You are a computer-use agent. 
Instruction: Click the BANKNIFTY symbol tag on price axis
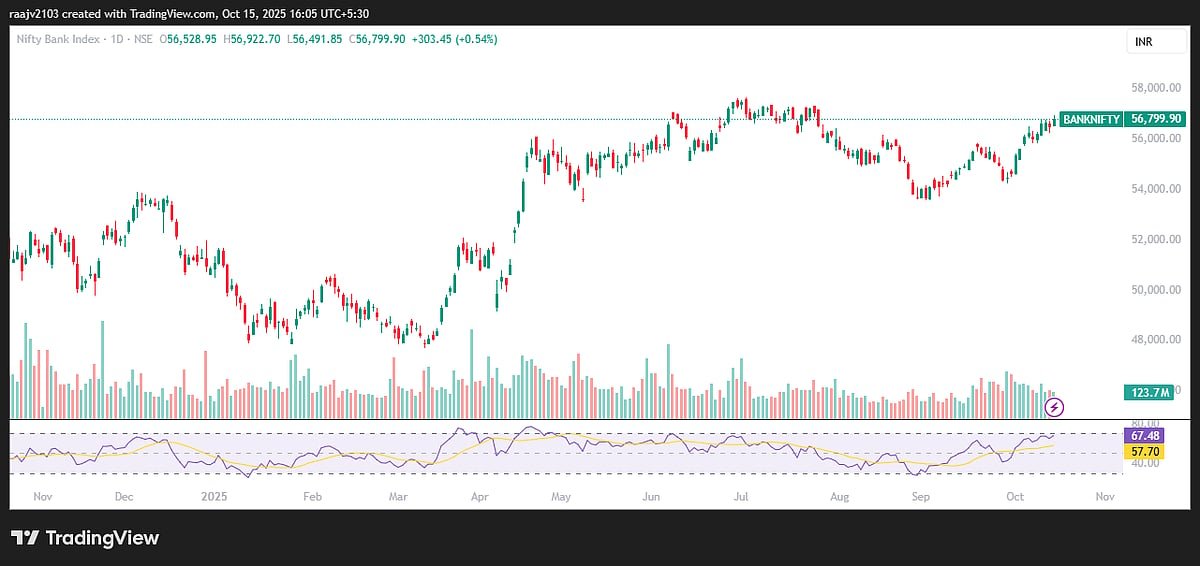click(x=1091, y=118)
